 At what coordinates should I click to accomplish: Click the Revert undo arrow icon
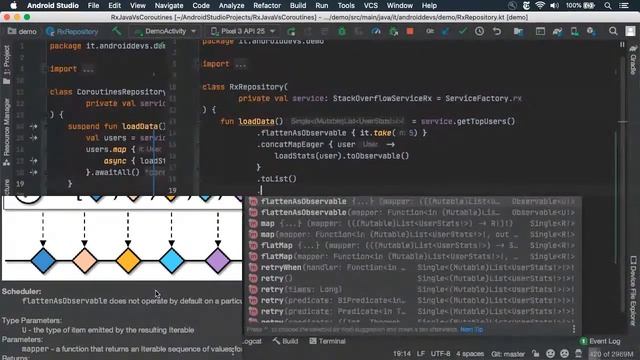pyautogui.click(x=496, y=31)
